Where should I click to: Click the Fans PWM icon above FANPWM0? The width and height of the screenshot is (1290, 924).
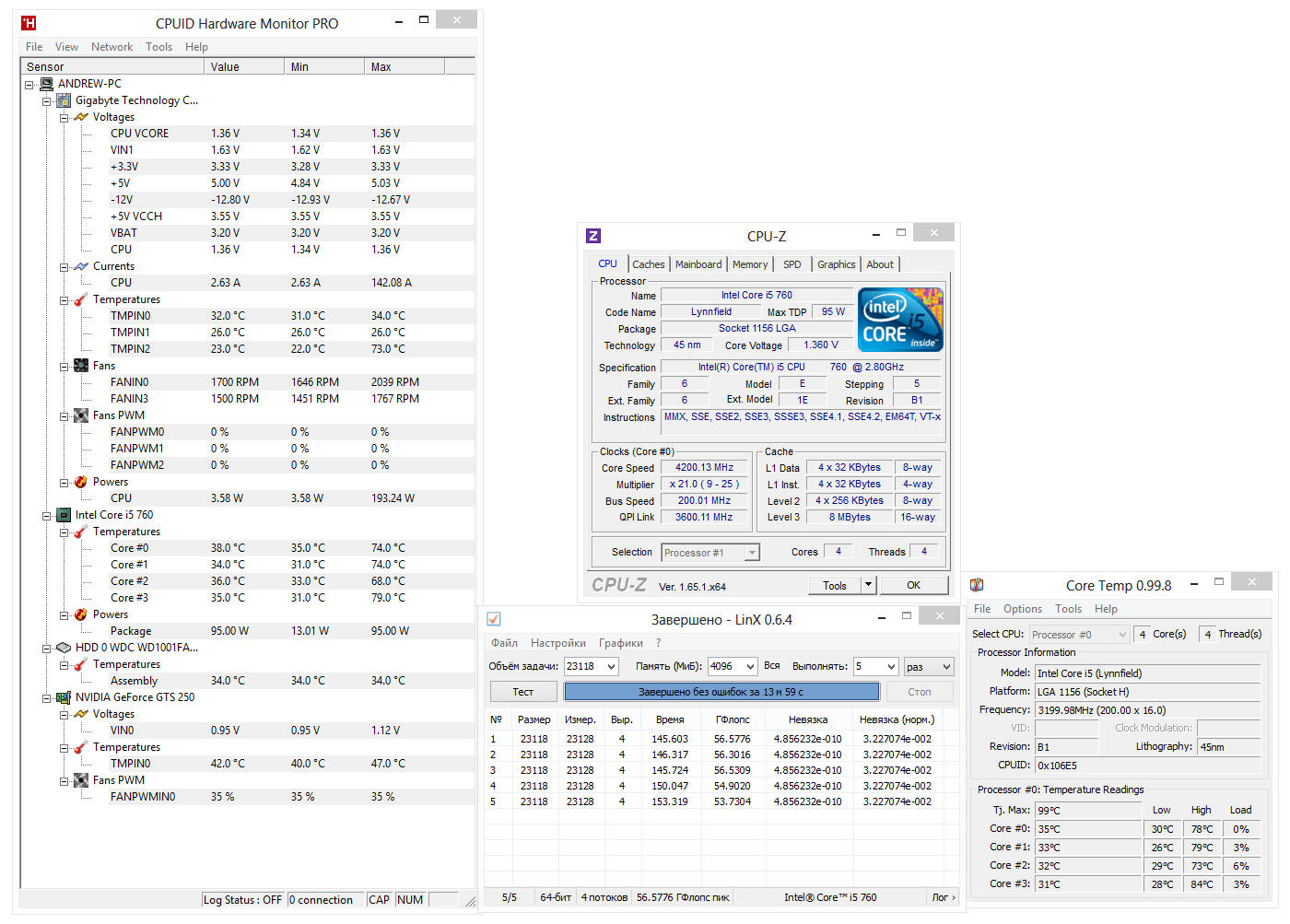pos(81,415)
